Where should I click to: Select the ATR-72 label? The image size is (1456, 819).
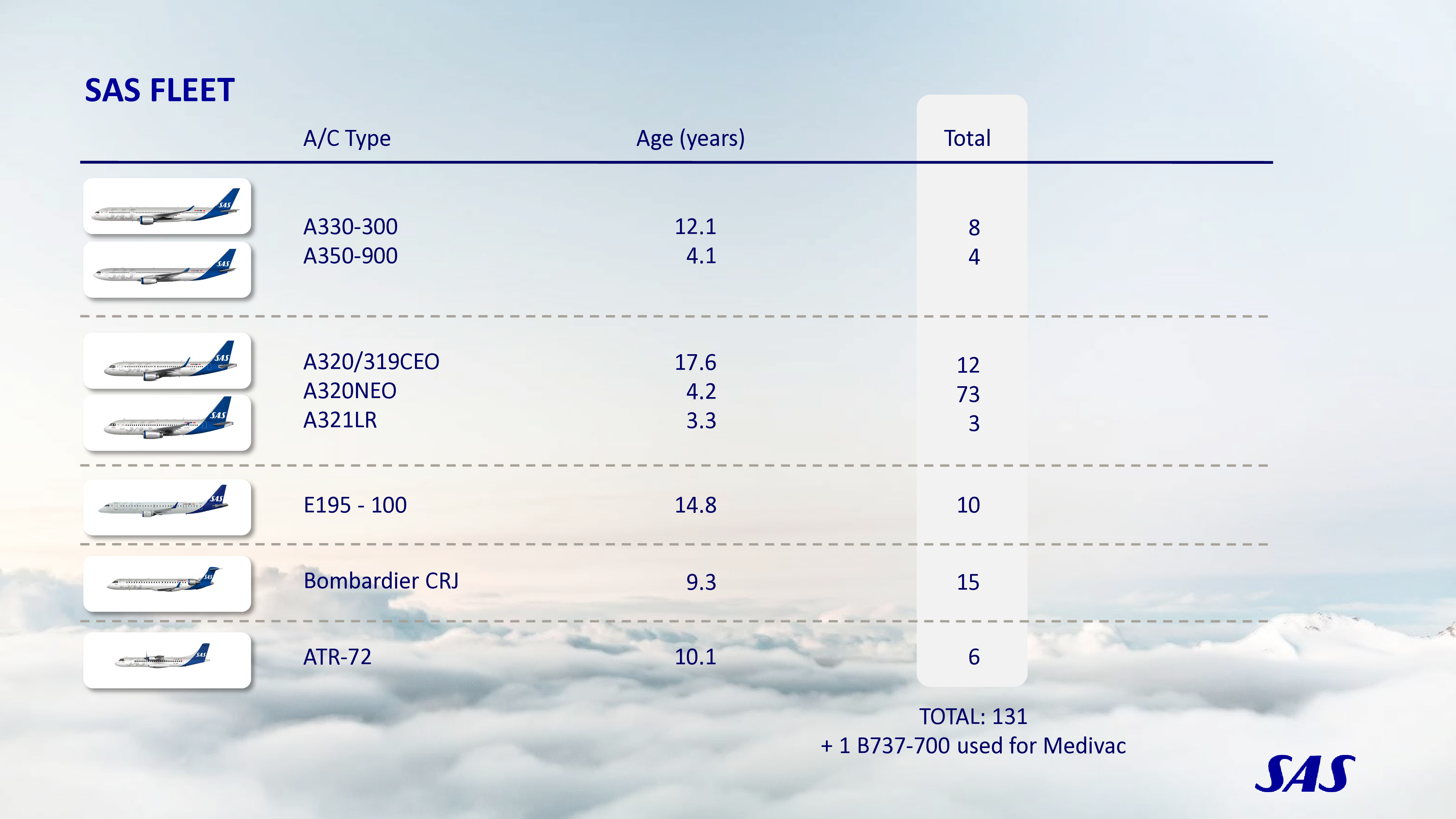(337, 657)
